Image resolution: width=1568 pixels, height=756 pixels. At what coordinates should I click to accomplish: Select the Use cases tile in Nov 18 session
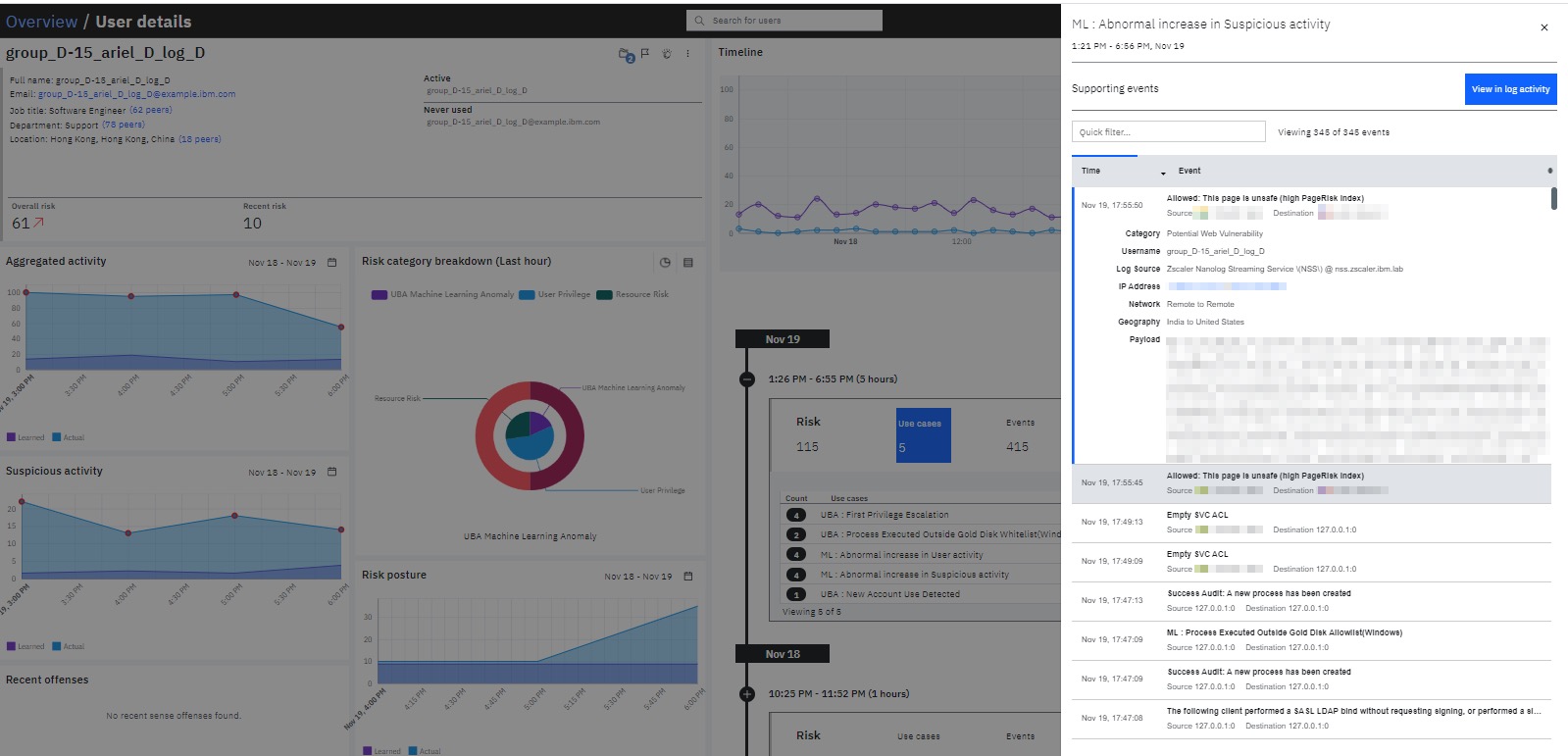(x=919, y=736)
